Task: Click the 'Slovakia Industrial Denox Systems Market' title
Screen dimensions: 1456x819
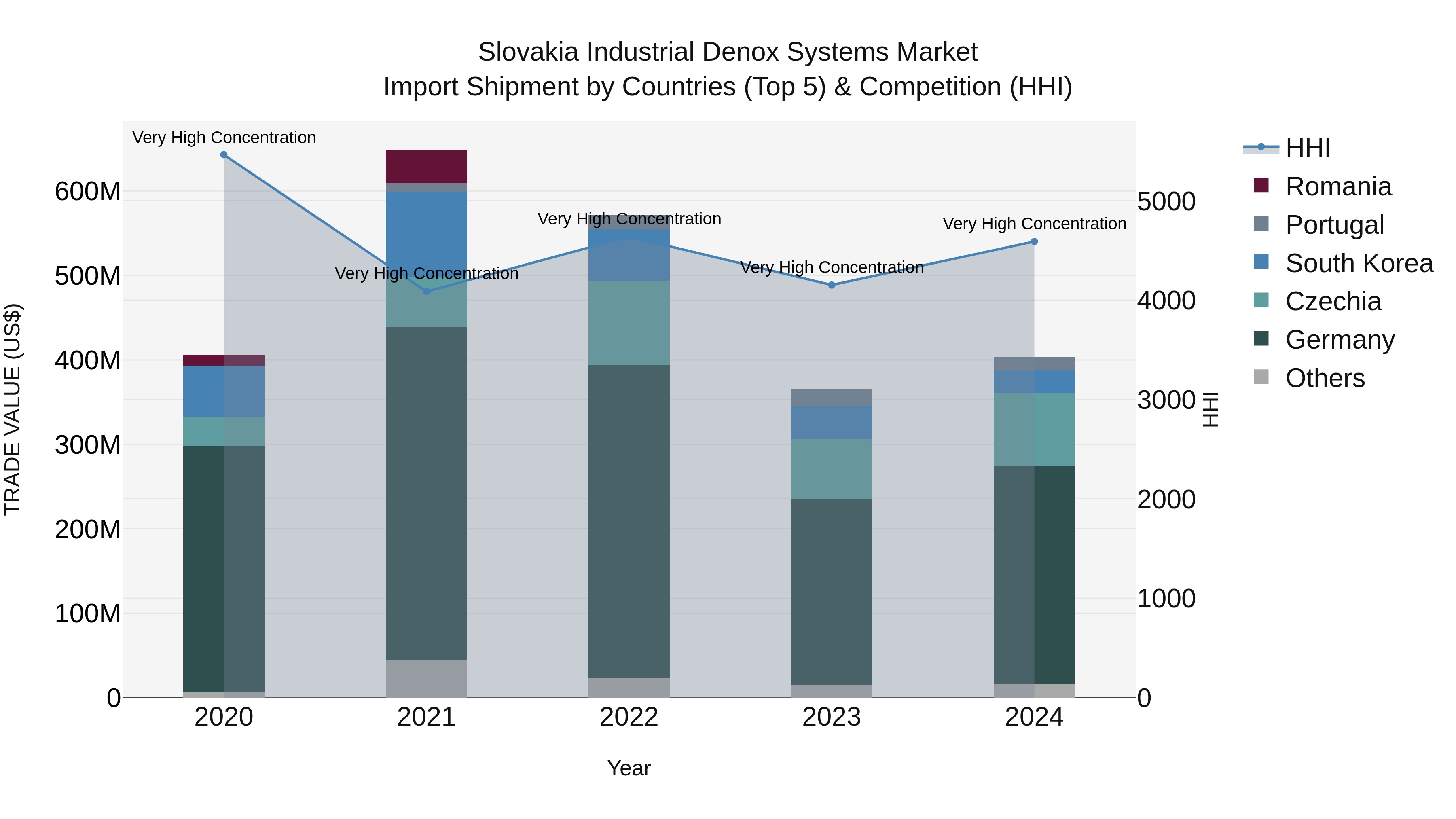Action: pyautogui.click(x=728, y=52)
